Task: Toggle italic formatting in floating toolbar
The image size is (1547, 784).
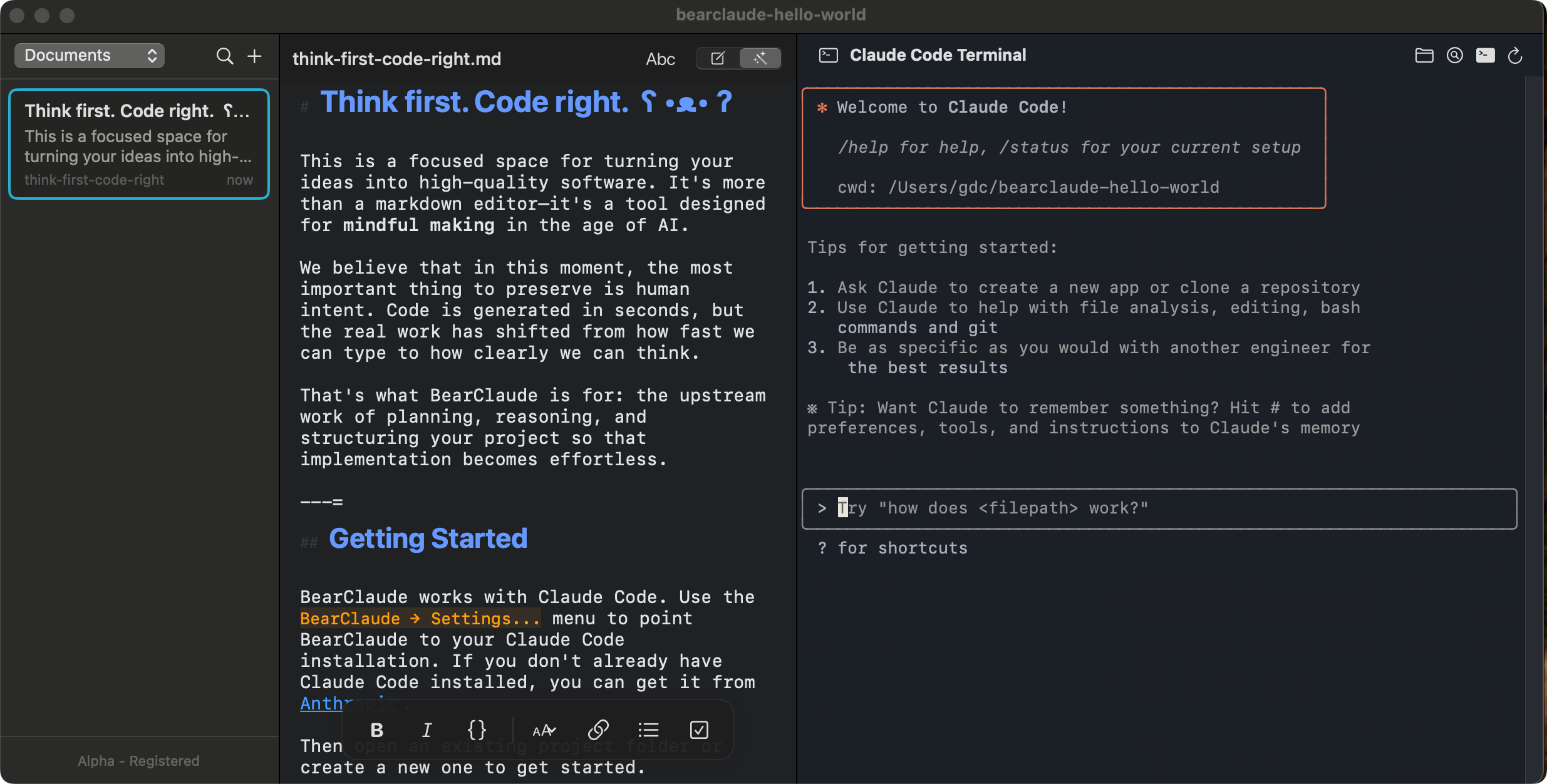Action: pyautogui.click(x=427, y=730)
